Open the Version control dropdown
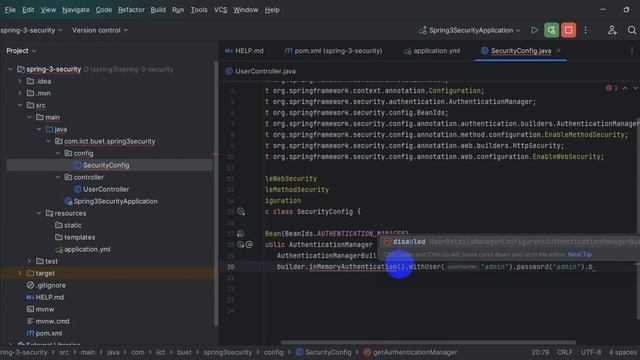The height and width of the screenshot is (360, 640). [100, 30]
